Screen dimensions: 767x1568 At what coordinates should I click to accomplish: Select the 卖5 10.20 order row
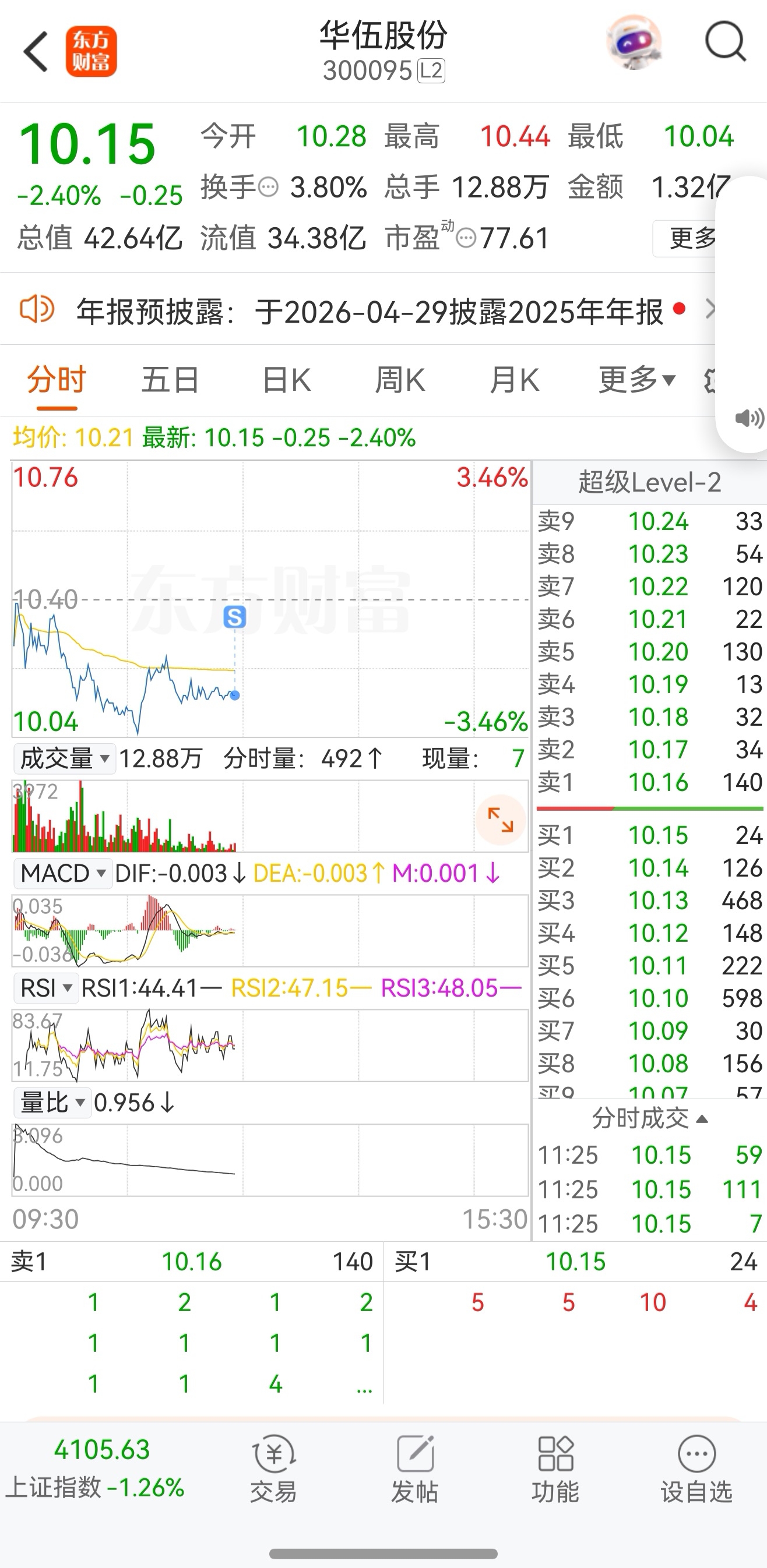(x=649, y=652)
